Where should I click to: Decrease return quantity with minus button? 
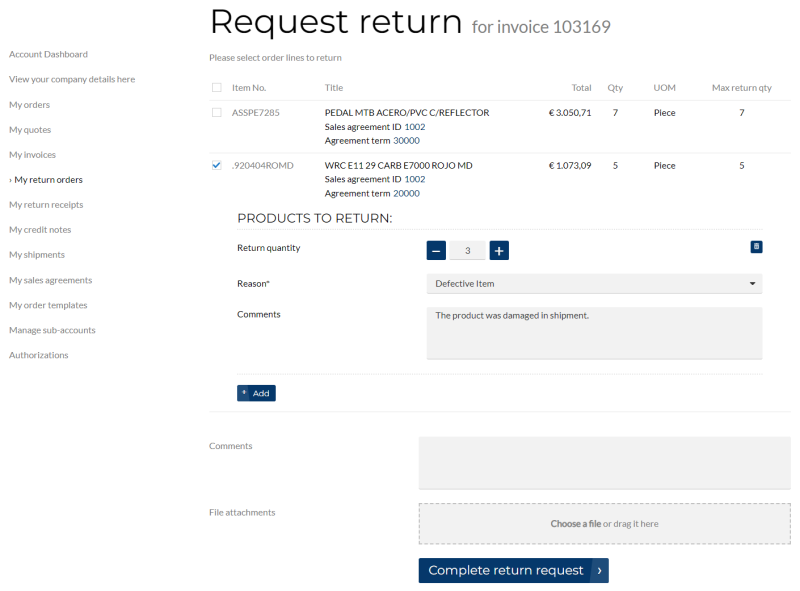(x=436, y=250)
